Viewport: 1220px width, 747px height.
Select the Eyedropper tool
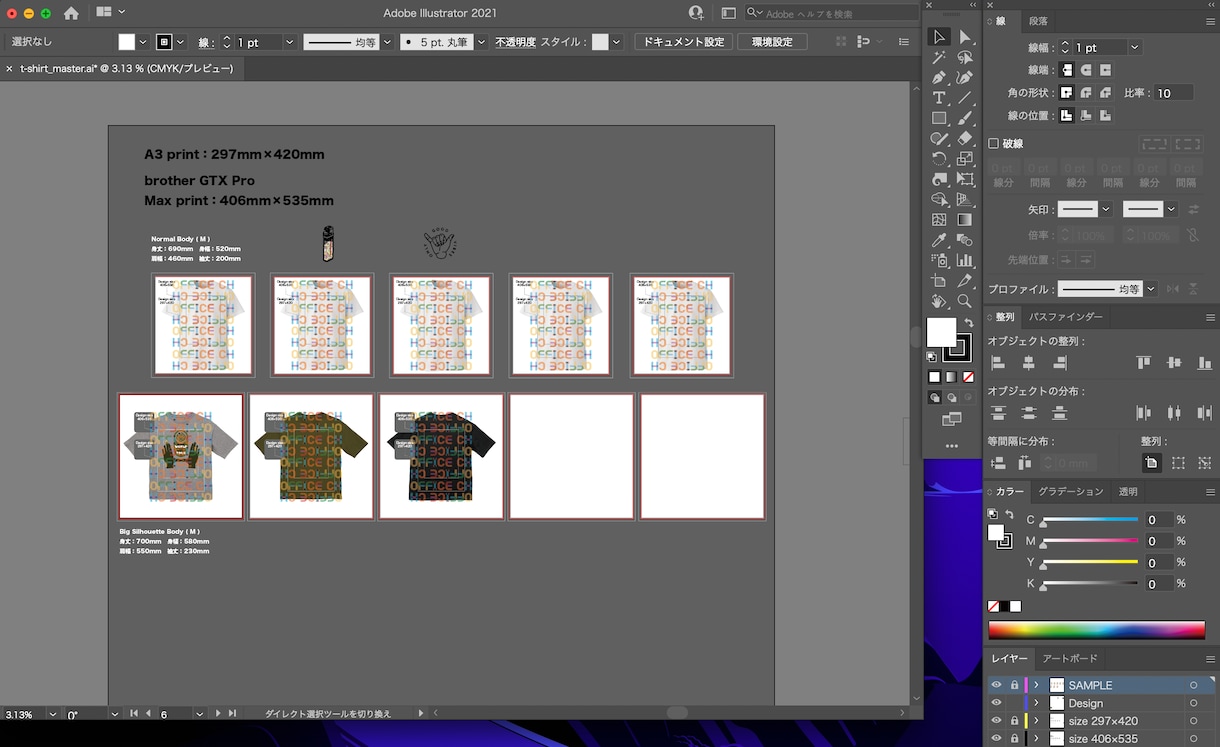(x=939, y=240)
